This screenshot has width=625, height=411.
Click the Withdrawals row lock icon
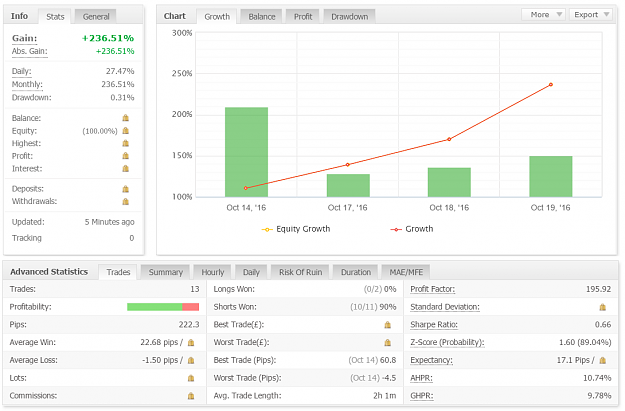126,201
